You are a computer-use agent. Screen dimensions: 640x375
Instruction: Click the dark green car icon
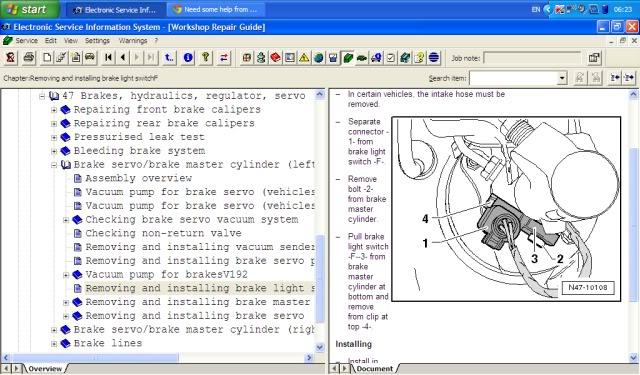[x=362, y=58]
